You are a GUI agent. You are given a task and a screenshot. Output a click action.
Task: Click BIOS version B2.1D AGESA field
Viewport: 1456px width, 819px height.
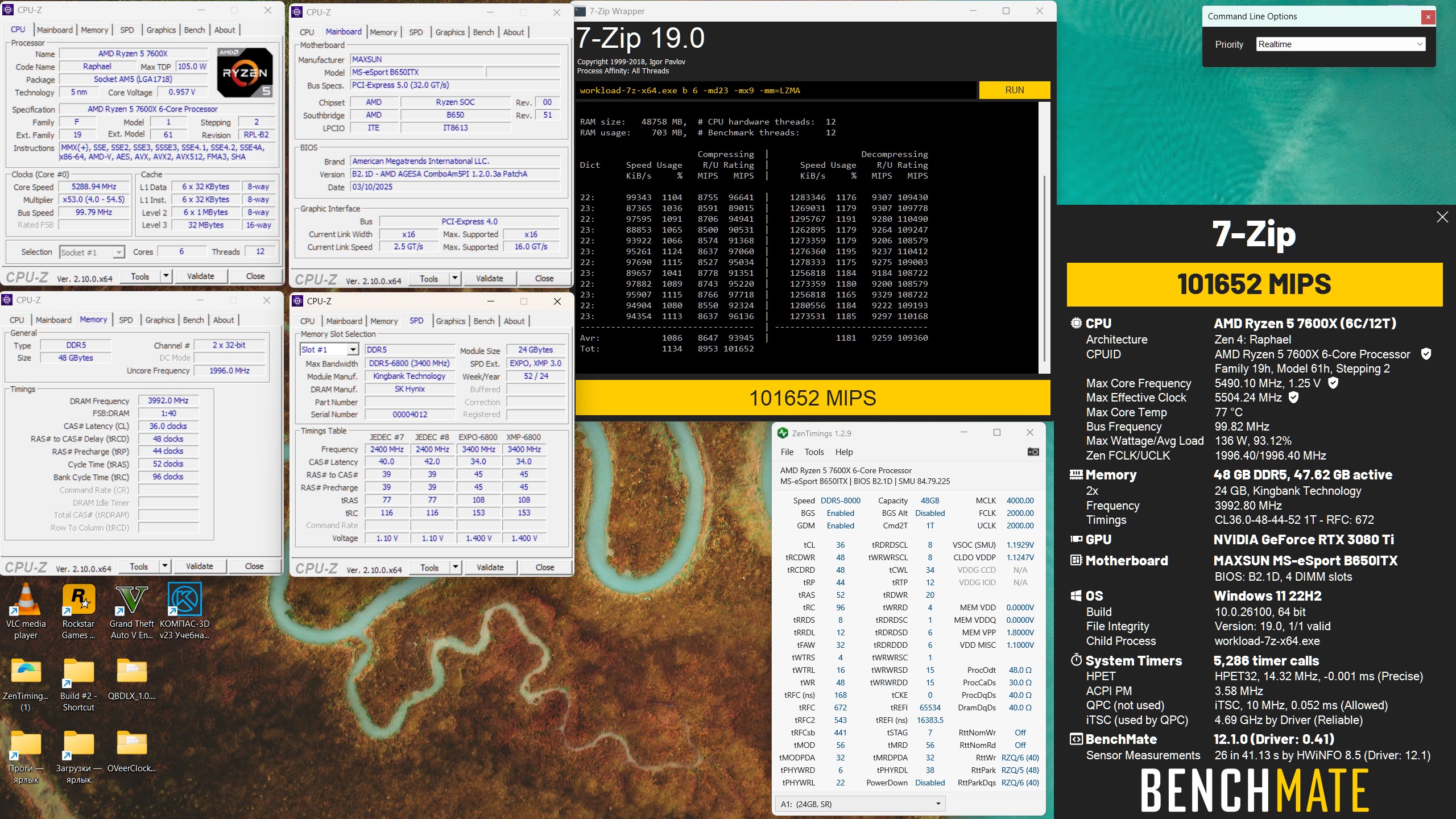(x=455, y=174)
